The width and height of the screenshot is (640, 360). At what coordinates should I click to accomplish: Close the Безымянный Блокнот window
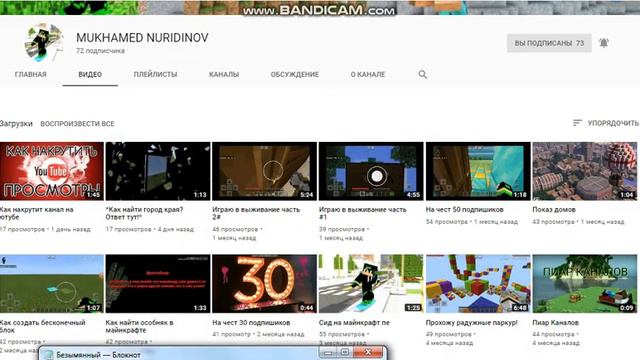coord(368,352)
